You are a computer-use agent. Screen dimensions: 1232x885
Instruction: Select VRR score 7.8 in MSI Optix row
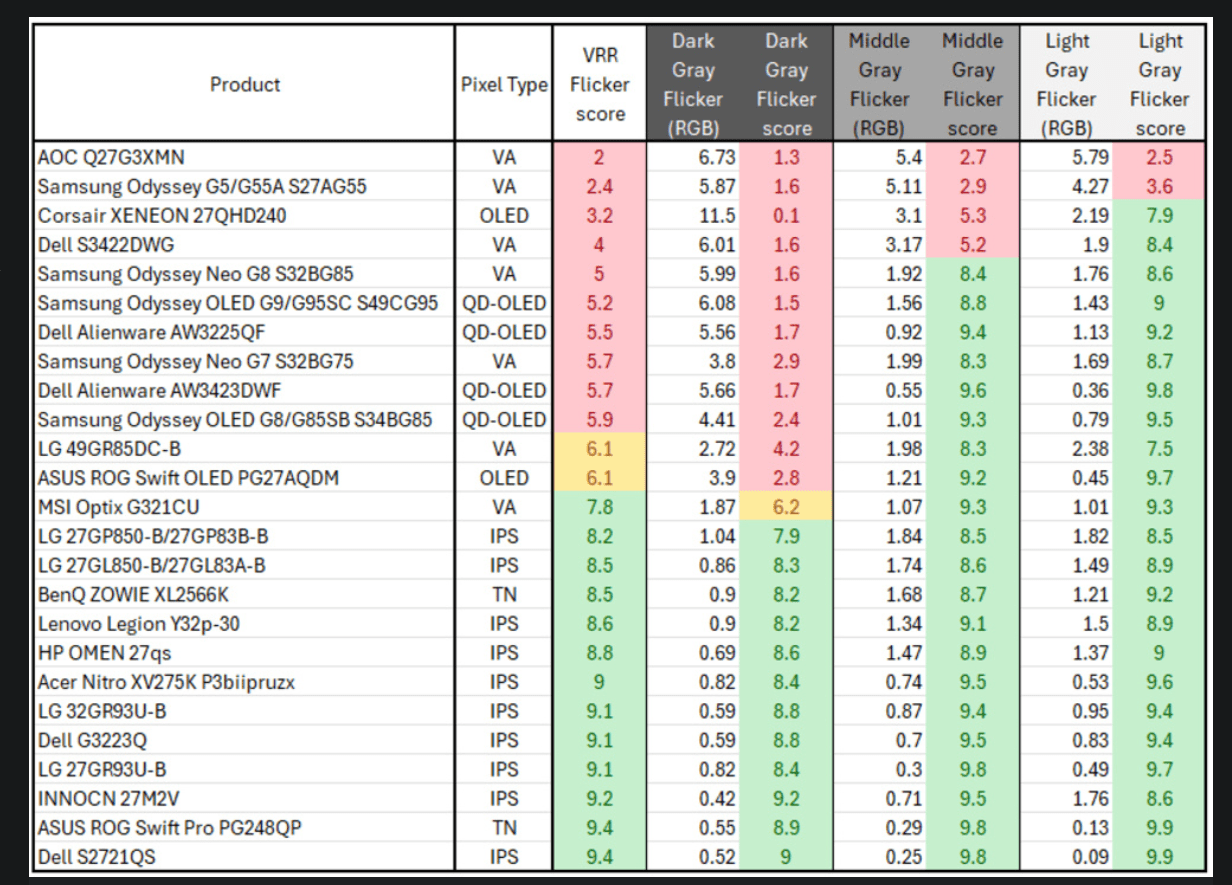coord(599,507)
